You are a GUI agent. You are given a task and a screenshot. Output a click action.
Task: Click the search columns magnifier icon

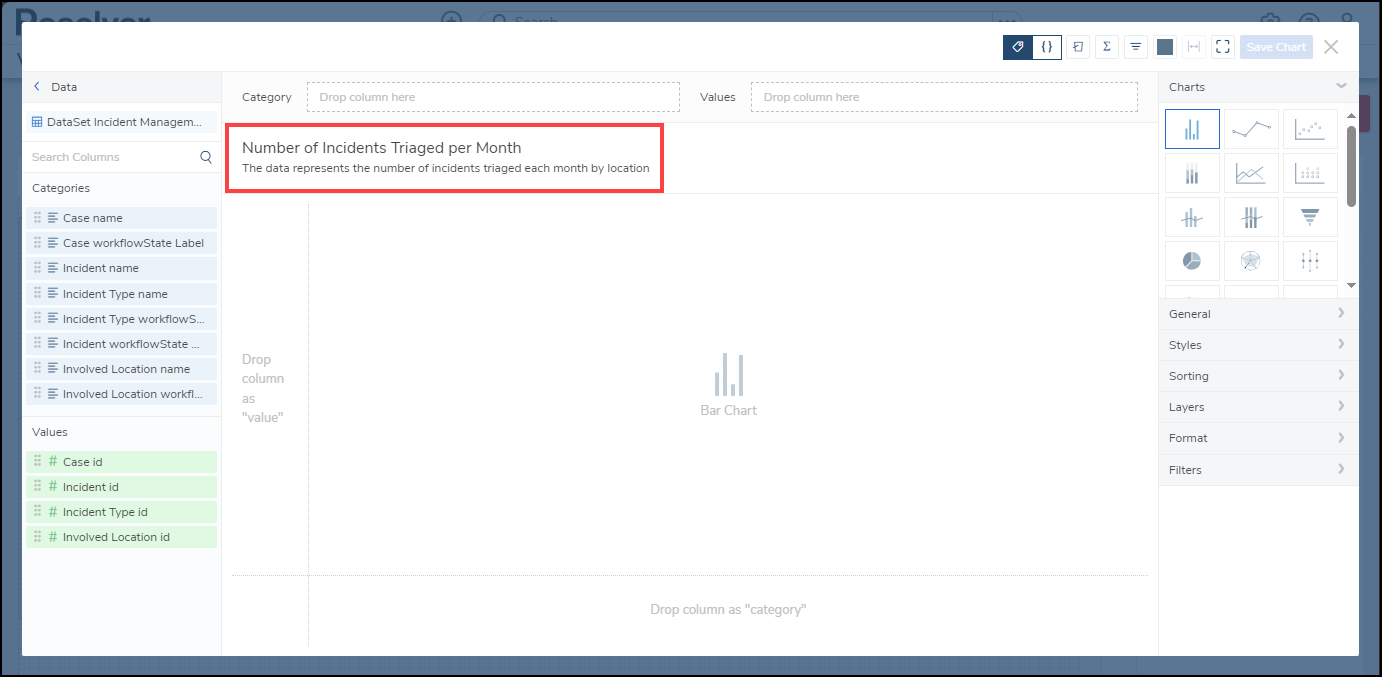click(x=206, y=157)
